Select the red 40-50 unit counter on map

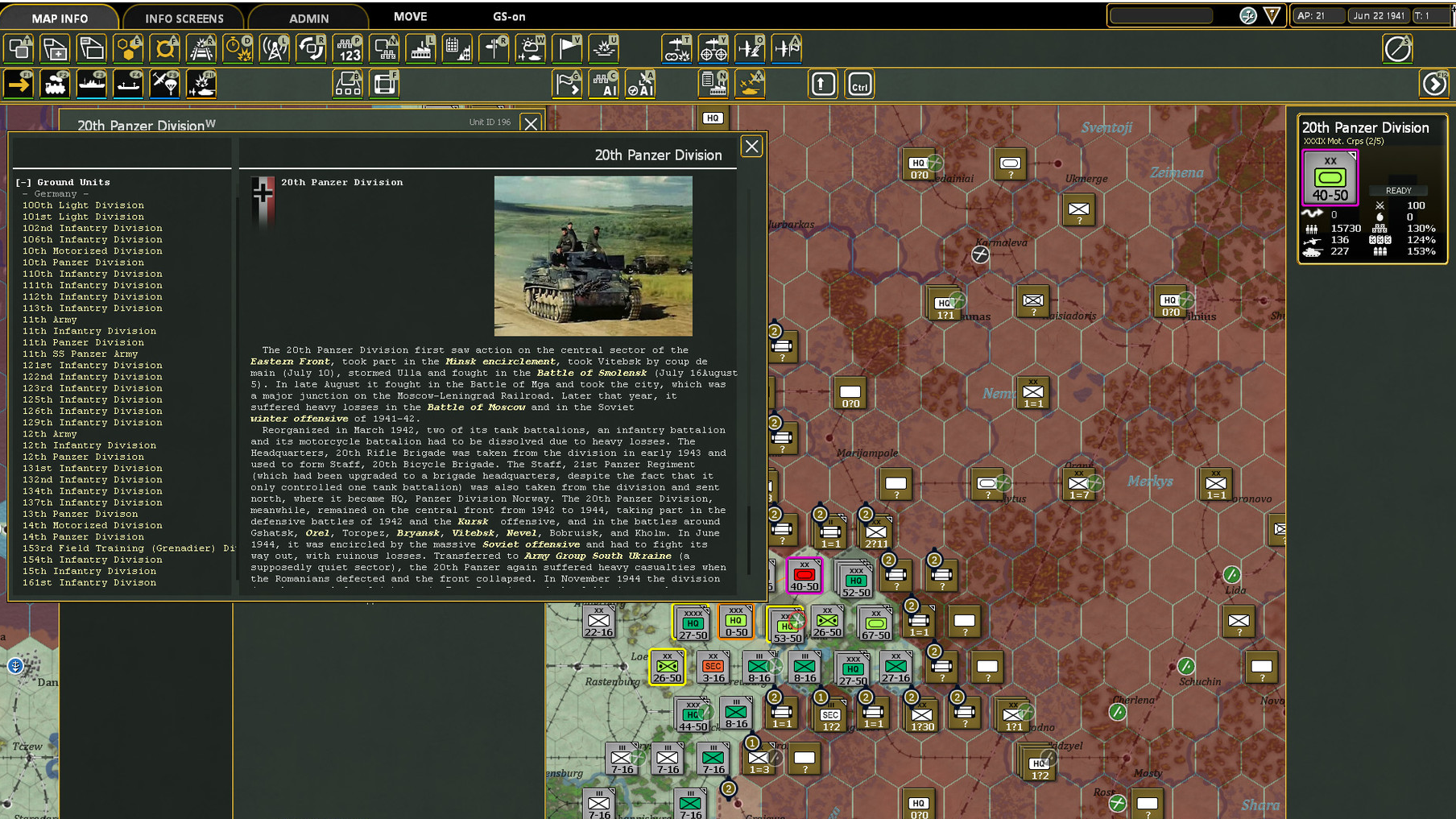[804, 576]
